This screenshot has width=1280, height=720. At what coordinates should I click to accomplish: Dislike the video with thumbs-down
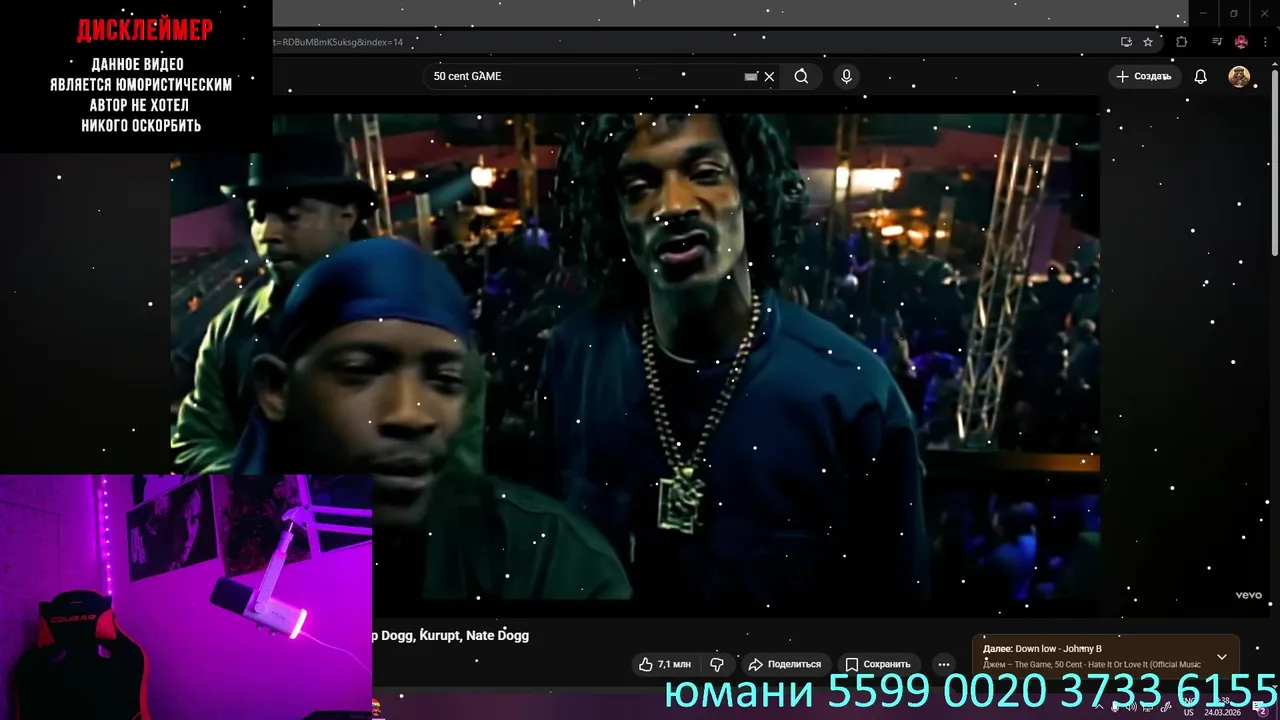[717, 664]
